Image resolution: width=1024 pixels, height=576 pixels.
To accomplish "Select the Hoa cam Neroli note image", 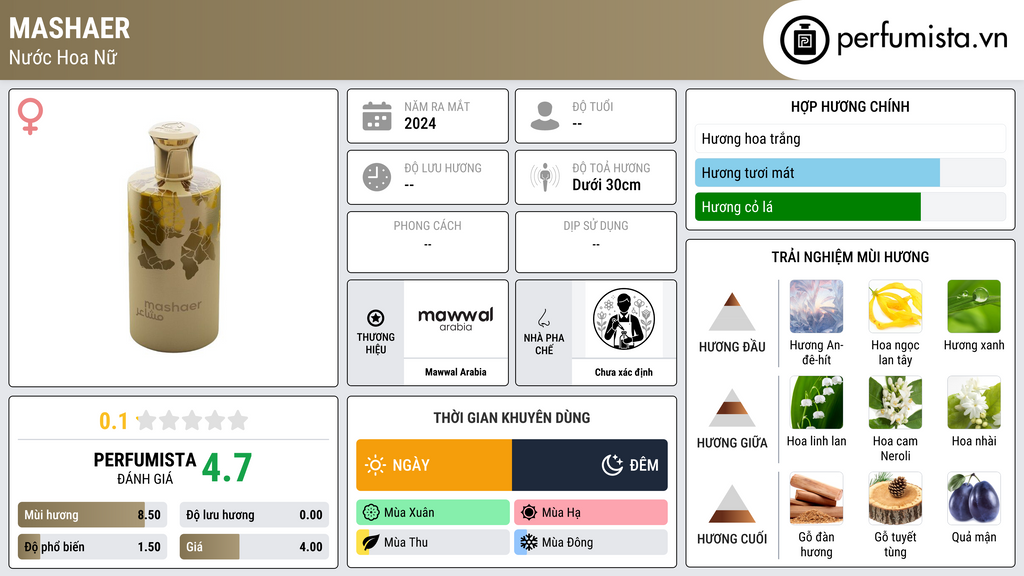I will pyautogui.click(x=895, y=402).
